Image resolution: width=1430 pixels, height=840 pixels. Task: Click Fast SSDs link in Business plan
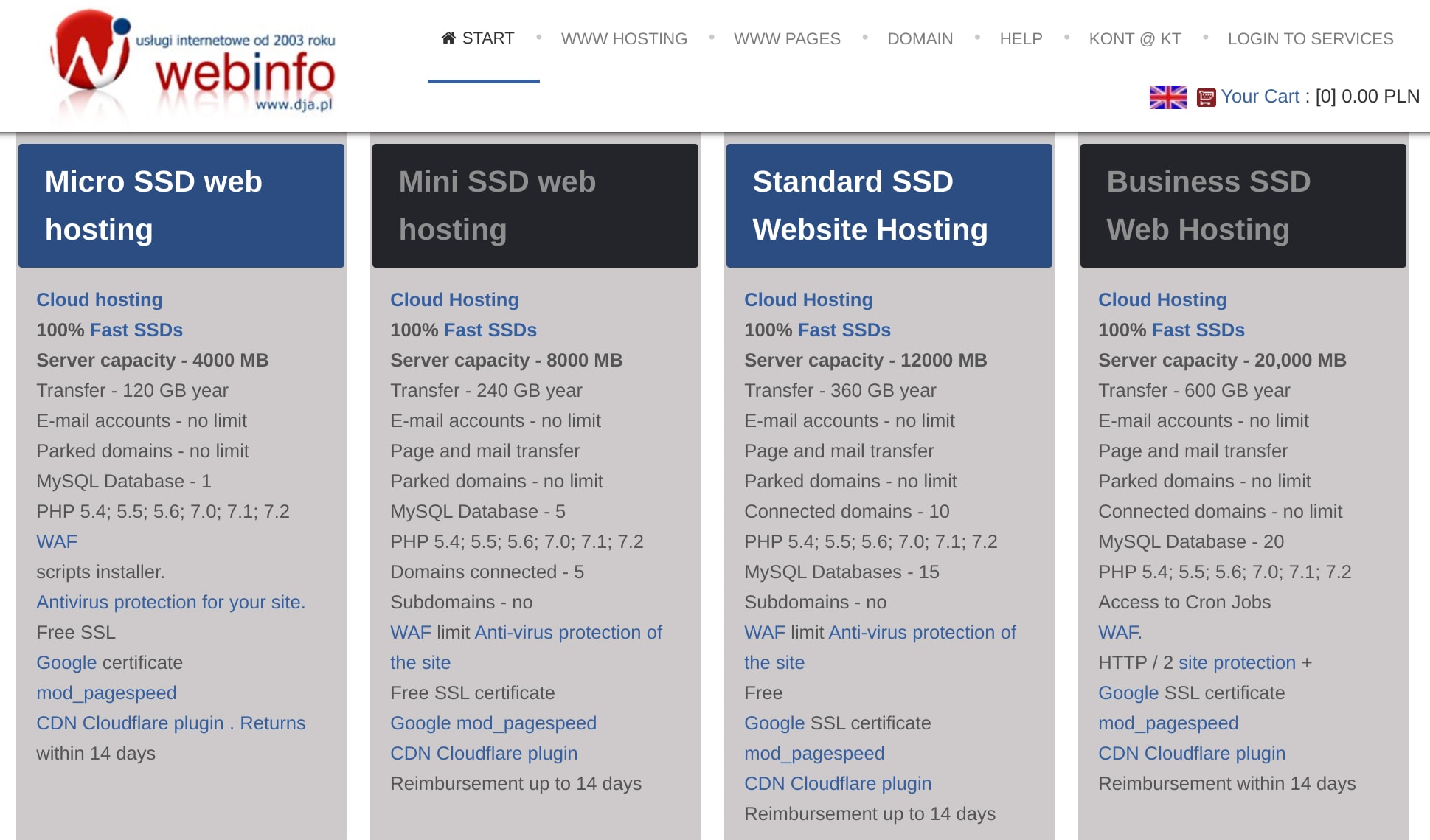[1198, 330]
